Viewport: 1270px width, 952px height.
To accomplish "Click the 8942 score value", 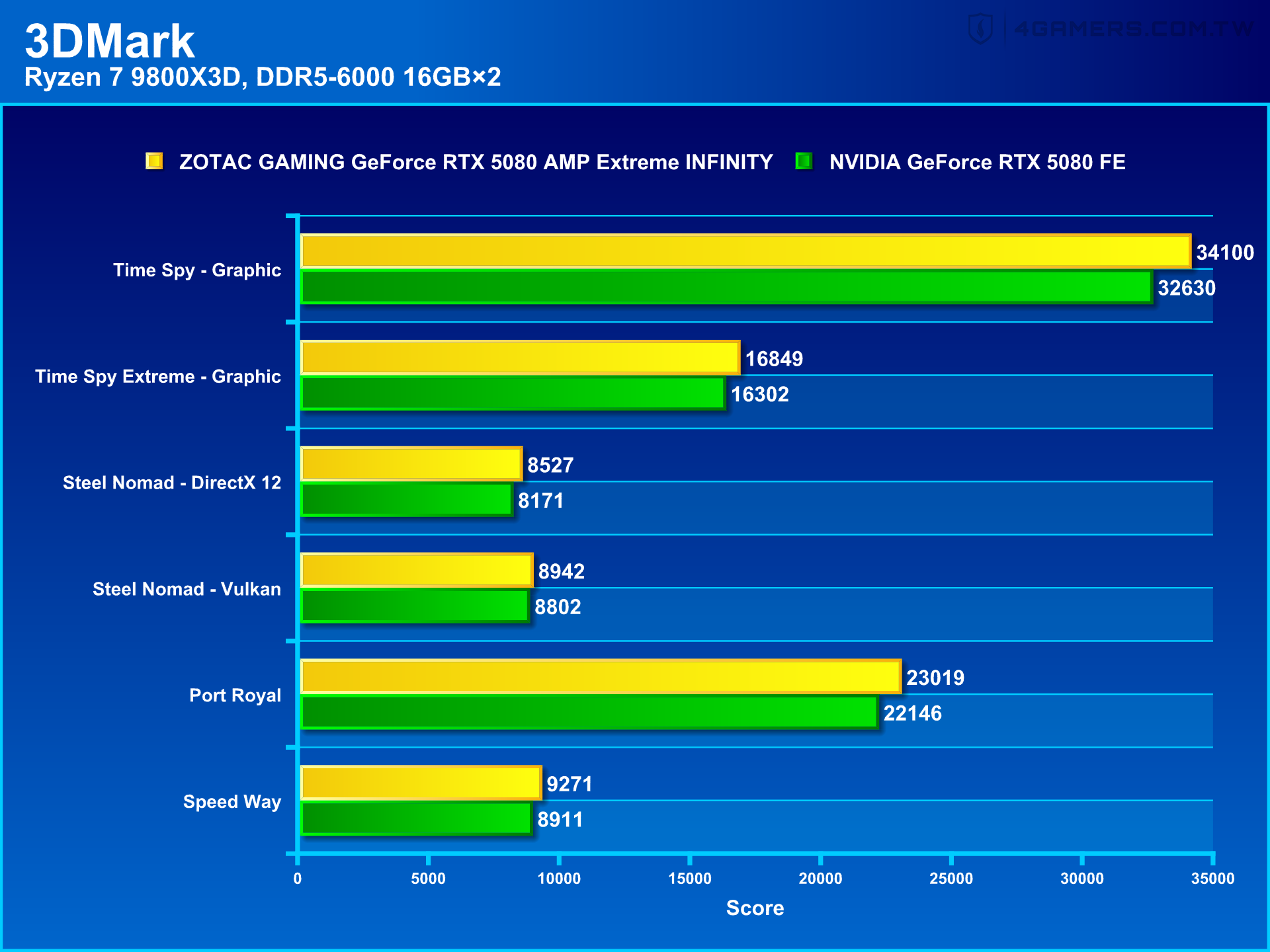I will pyautogui.click(x=562, y=572).
